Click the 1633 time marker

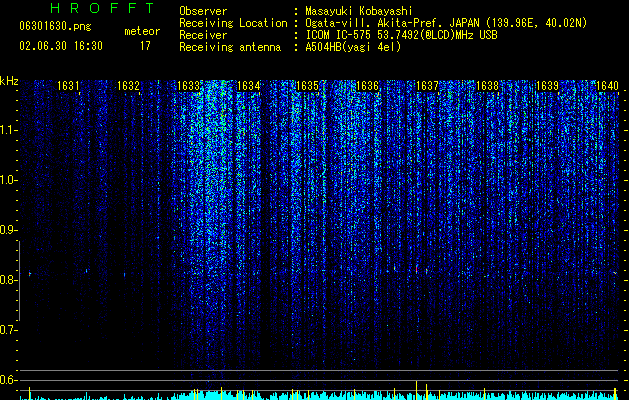189,86
